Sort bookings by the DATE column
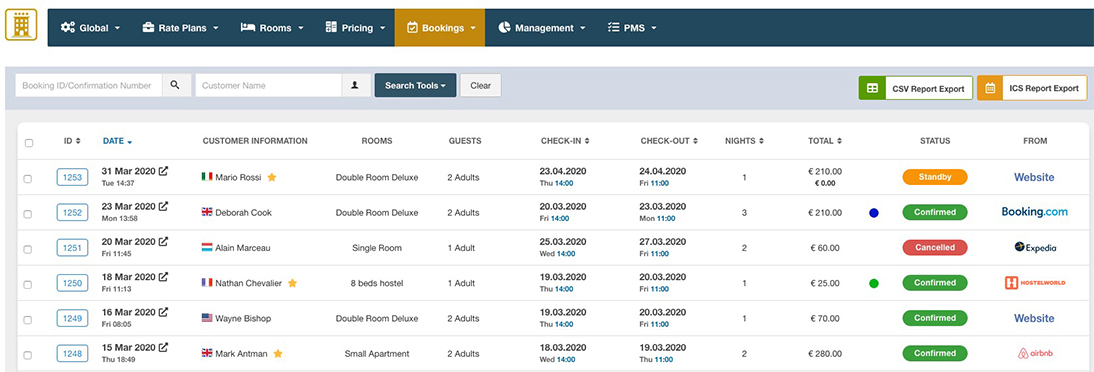 117,141
